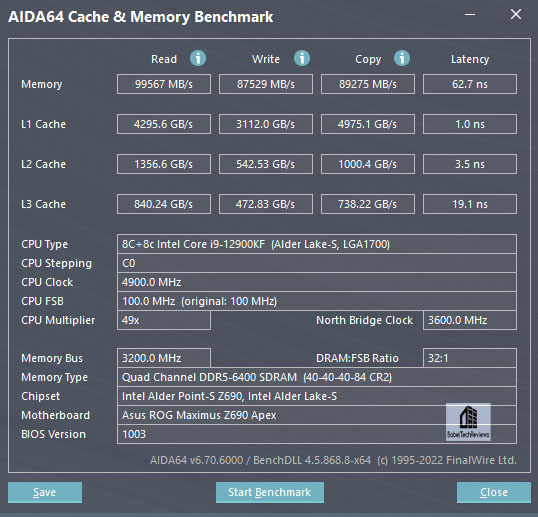Click the Motherboard field Asus ROG Maximus
Viewport: 538px width, 517px height.
[317, 415]
